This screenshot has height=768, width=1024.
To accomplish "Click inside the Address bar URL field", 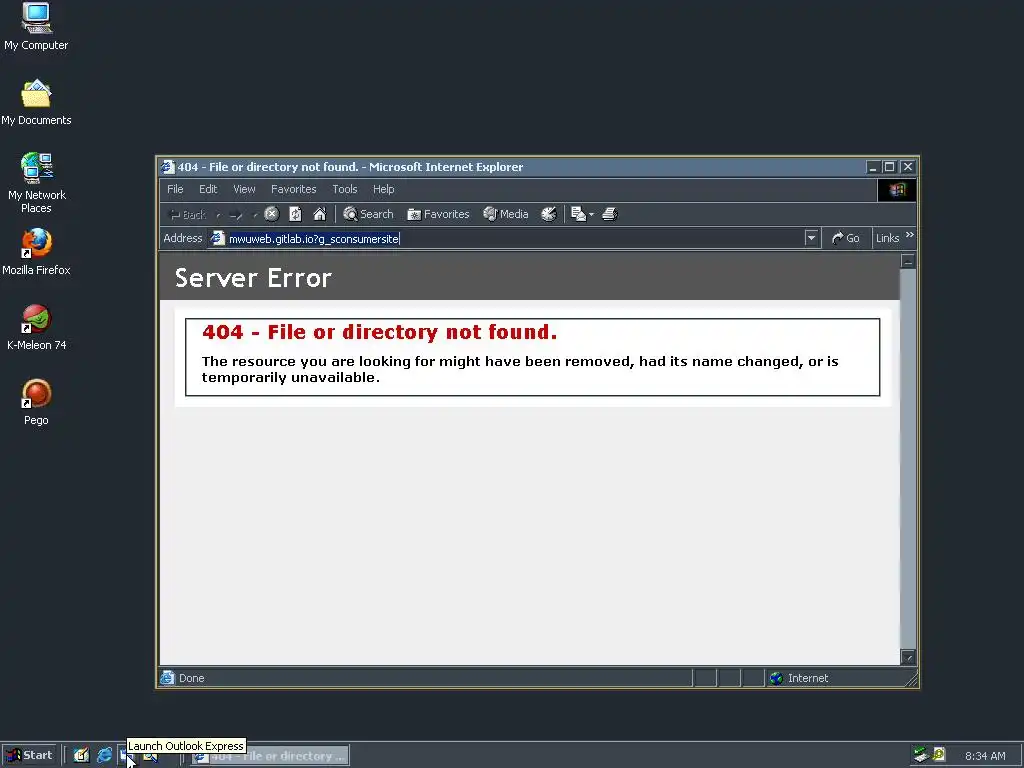I will tap(506, 238).
